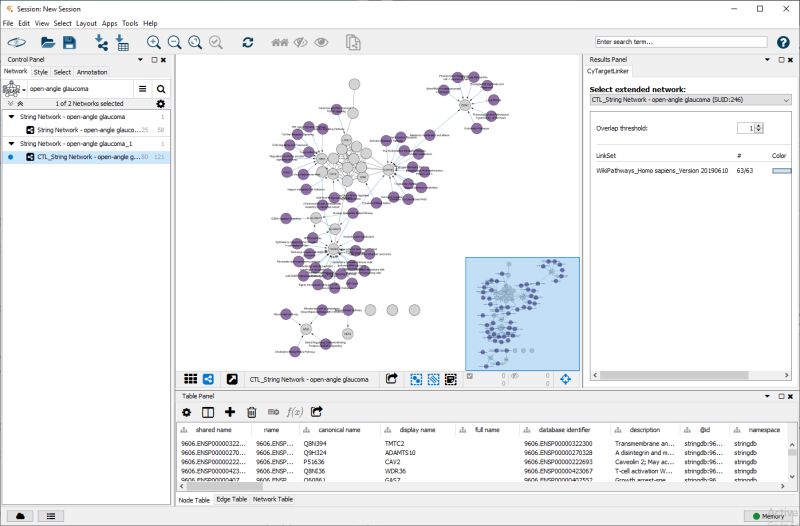Click the open-angle glaucoma query field
Viewport: 800px width, 526px height.
(80, 89)
